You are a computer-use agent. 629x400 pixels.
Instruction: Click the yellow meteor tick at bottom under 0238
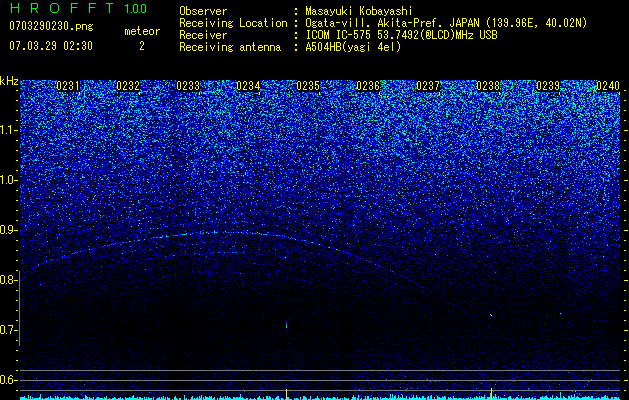pos(491,393)
